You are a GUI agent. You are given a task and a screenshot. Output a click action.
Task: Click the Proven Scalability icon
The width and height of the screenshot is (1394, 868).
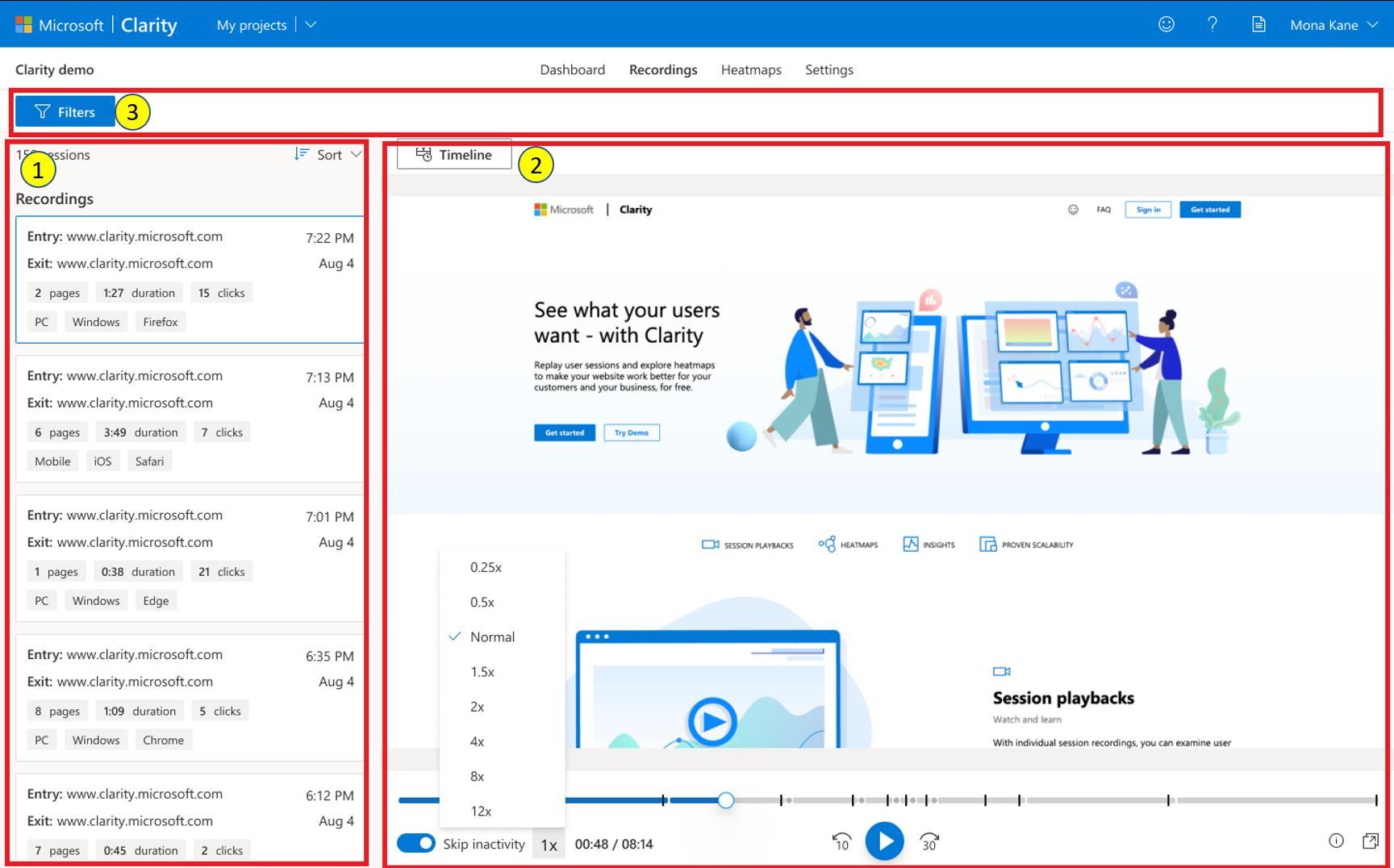coord(988,545)
